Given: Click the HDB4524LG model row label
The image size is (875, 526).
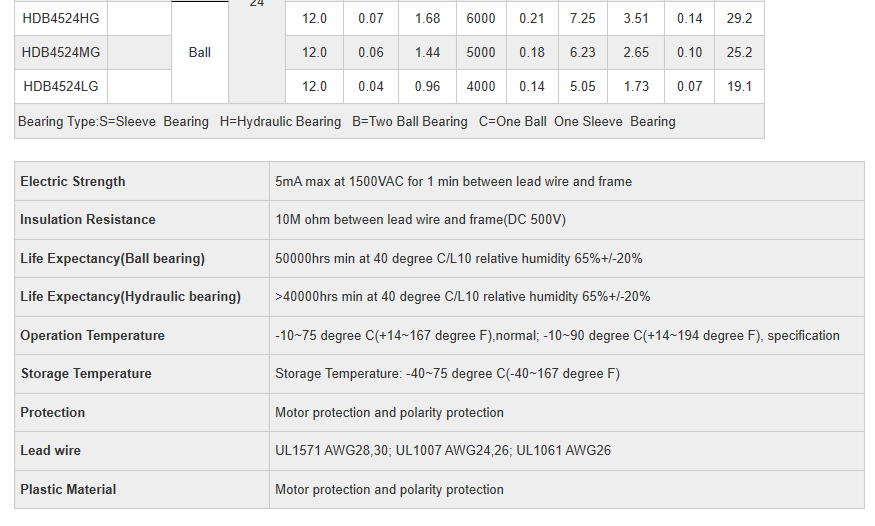Looking at the screenshot, I should click(x=60, y=86).
